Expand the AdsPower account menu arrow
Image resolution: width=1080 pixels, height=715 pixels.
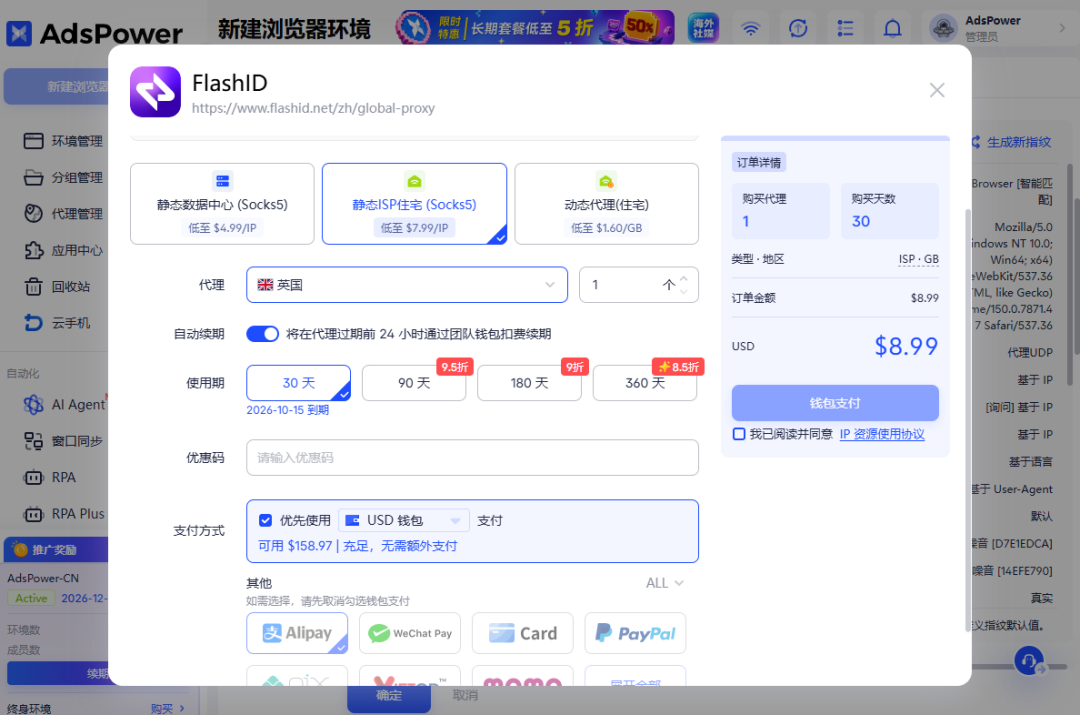pos(1062,28)
